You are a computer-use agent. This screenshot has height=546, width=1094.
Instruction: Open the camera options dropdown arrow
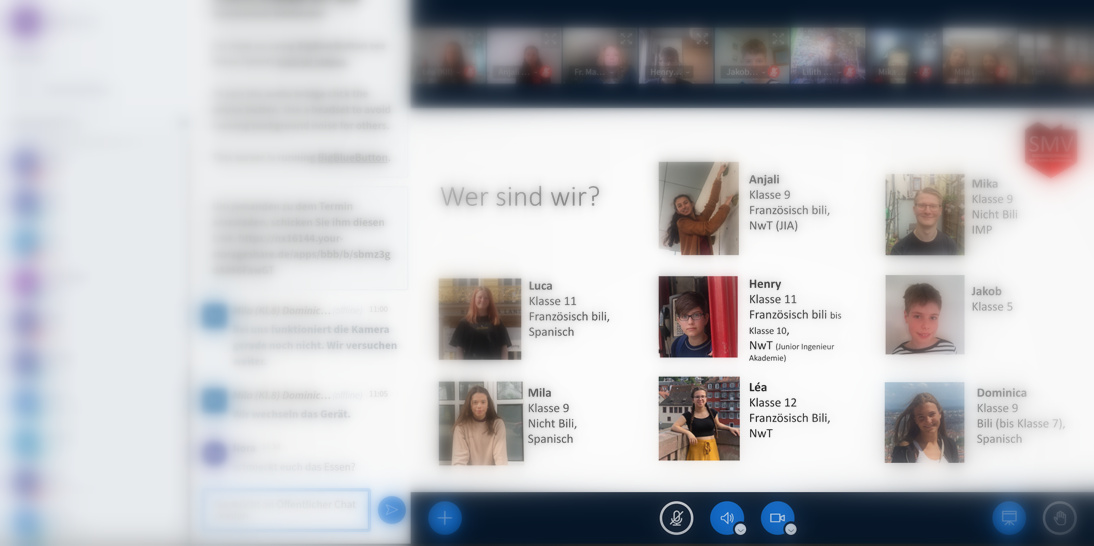[790, 529]
